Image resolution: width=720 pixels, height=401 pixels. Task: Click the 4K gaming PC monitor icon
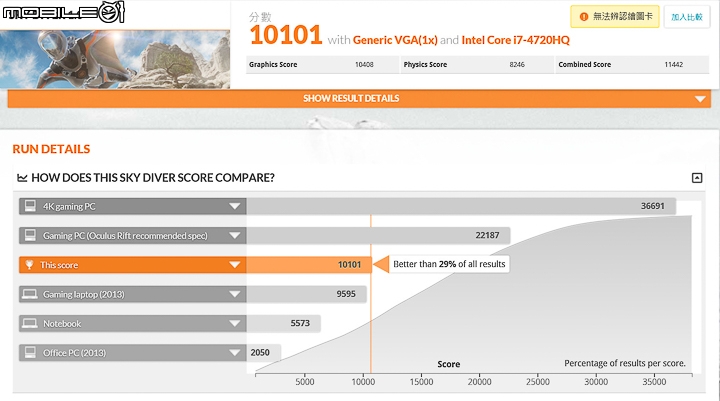(x=30, y=206)
